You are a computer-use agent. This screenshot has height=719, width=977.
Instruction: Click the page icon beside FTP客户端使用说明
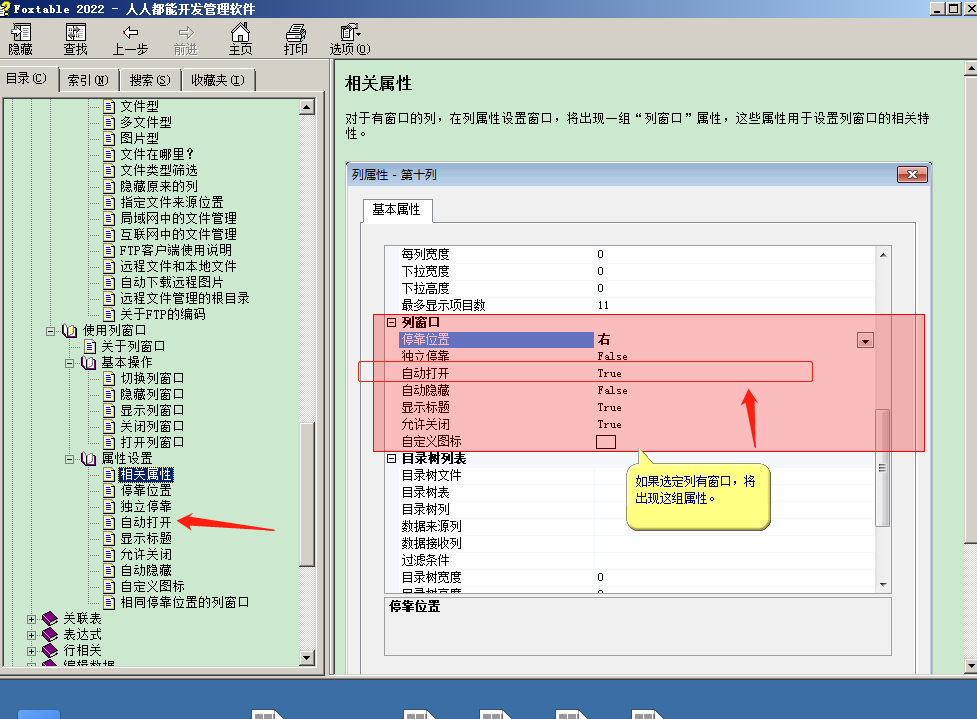click(110, 250)
